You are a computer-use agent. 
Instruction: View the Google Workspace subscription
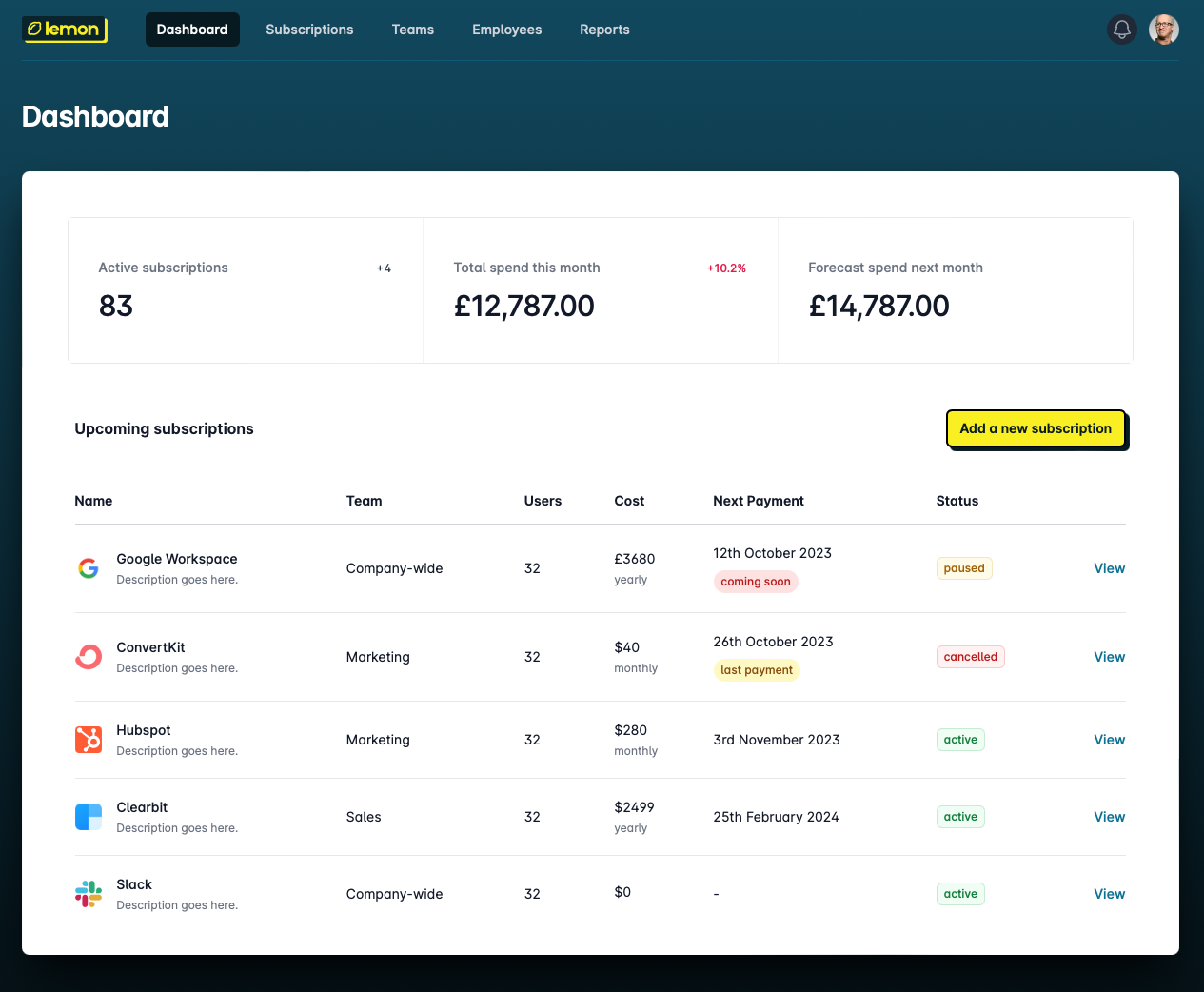(1109, 568)
